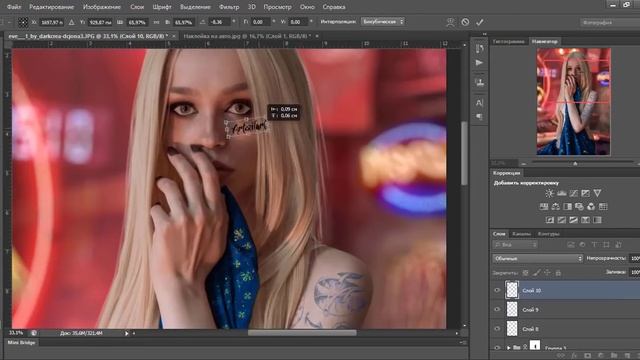Switch to the Каналы tab
Screen dimensions: 640x360
[521, 234]
